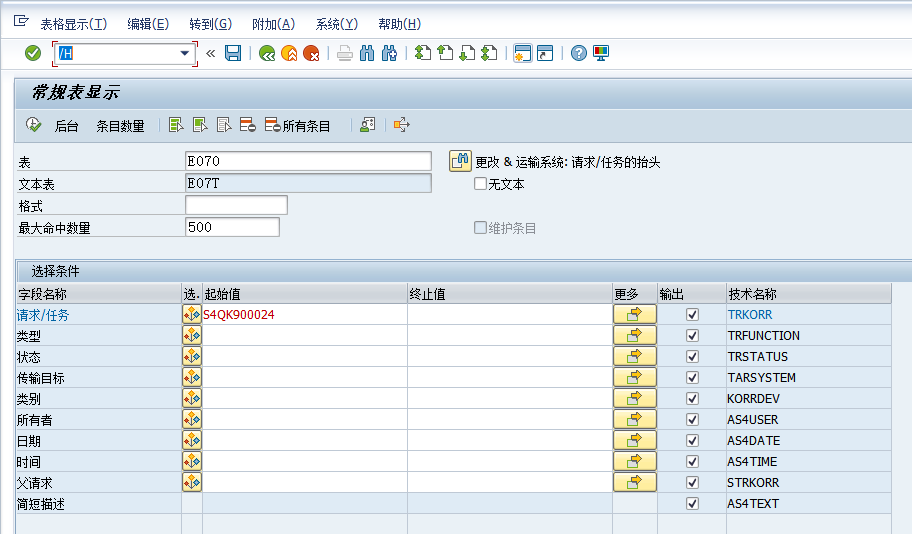Uncheck output checkbox for KORRDEV

(692, 398)
